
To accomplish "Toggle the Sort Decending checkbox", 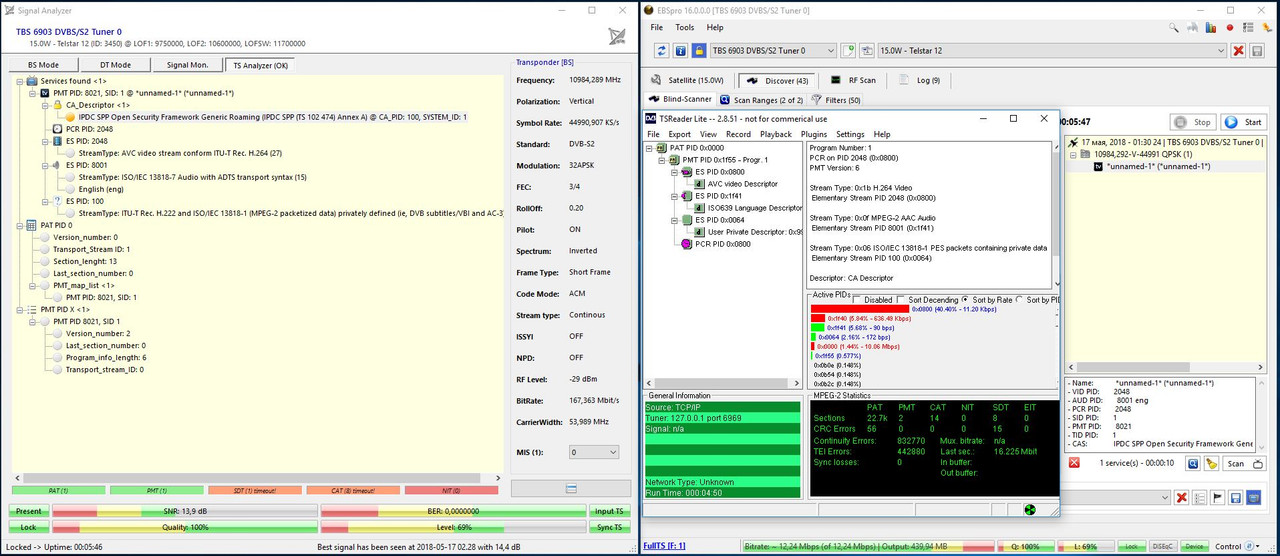I will pyautogui.click(x=902, y=300).
